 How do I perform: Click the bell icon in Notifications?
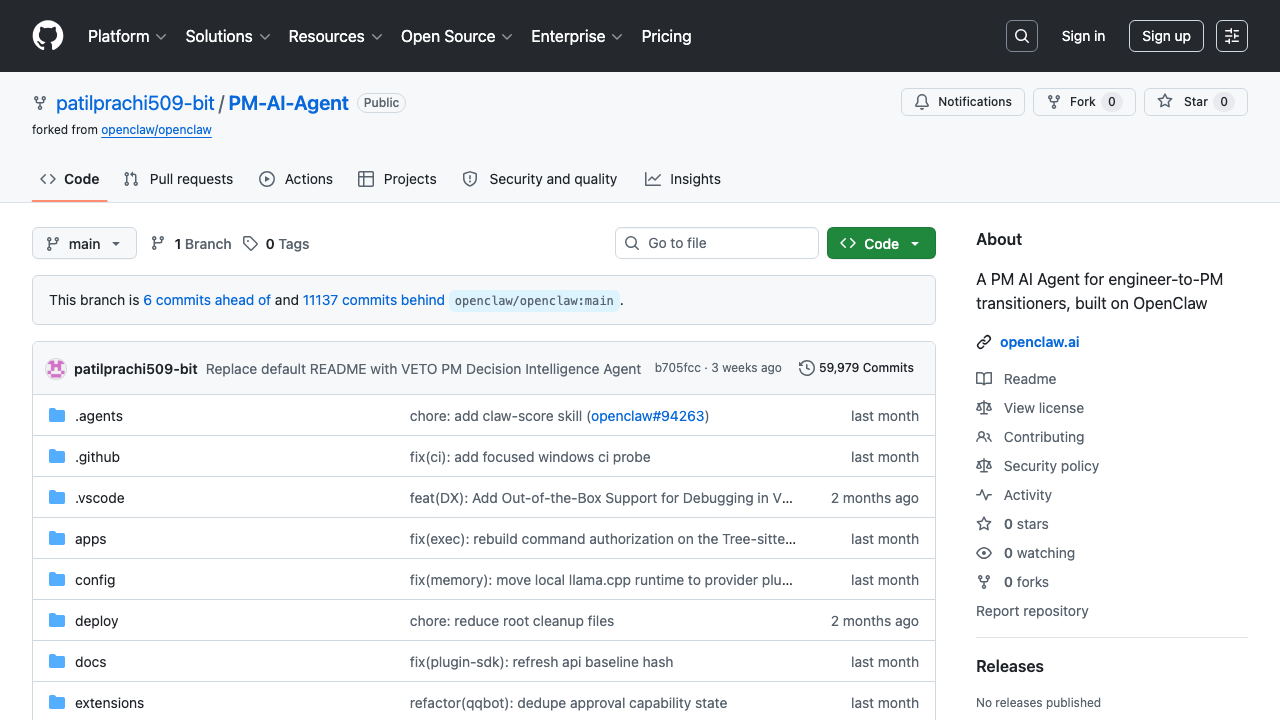(x=922, y=102)
